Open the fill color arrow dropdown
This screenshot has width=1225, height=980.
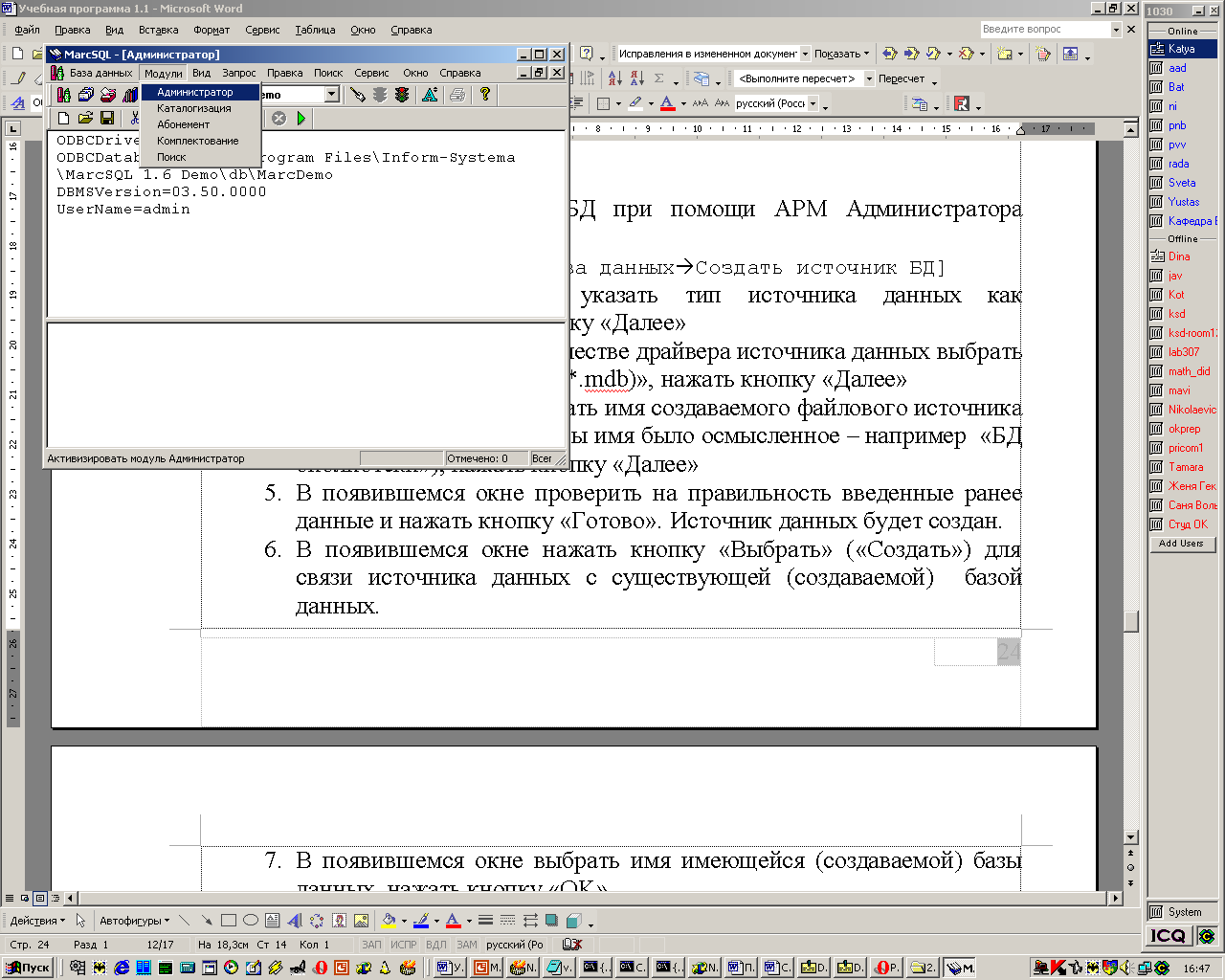pos(404,921)
